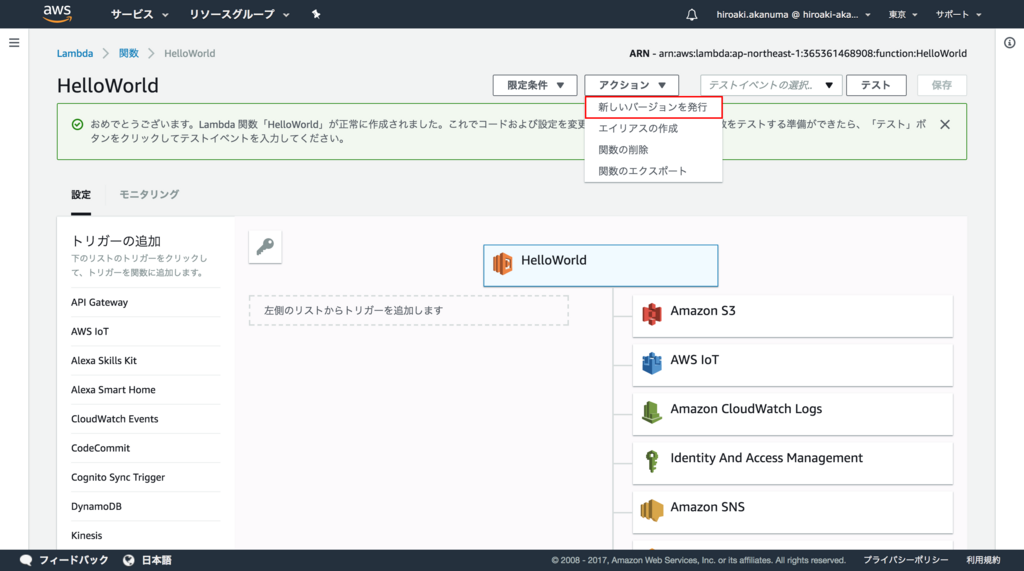This screenshot has height=571, width=1024.
Task: Click the 日本語 language link
Action: (157, 560)
